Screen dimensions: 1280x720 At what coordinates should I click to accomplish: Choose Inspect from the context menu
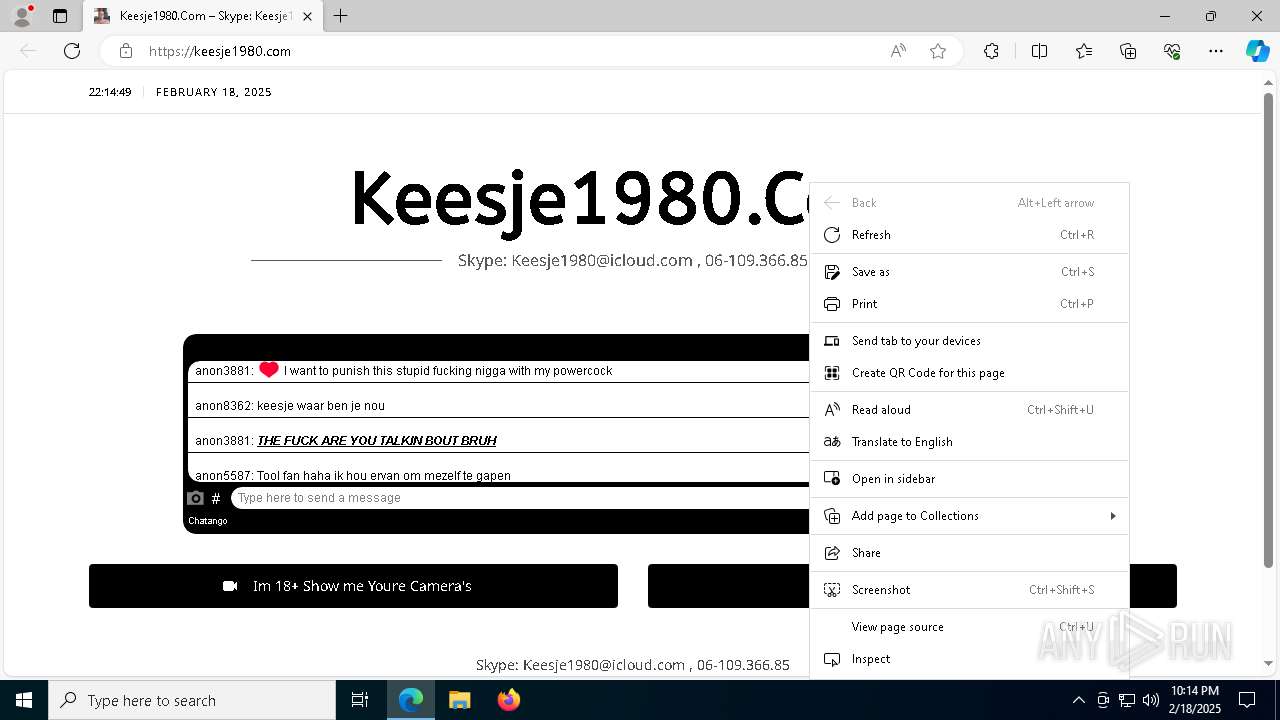pyautogui.click(x=969, y=659)
